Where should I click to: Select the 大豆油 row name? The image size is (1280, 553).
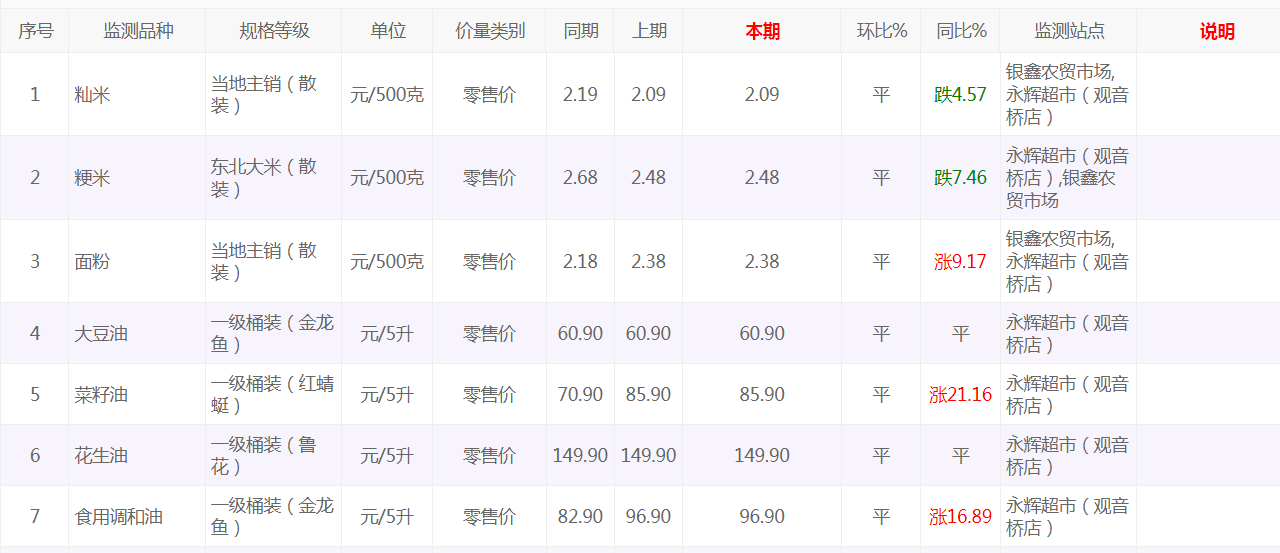click(x=101, y=334)
